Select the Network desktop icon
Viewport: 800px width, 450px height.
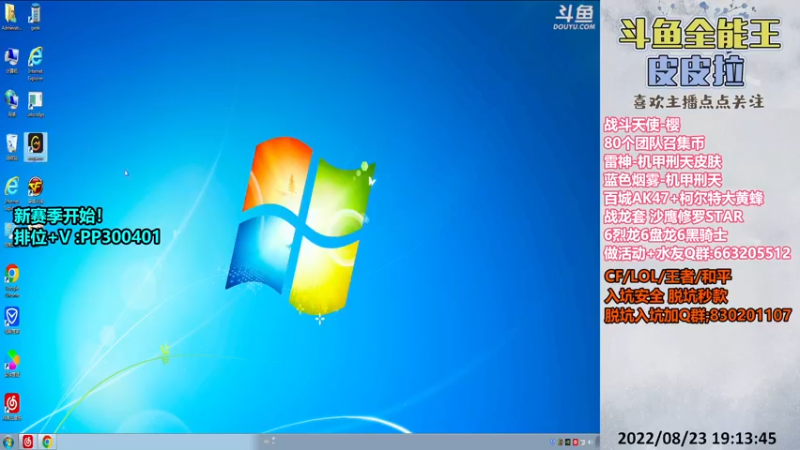pyautogui.click(x=12, y=104)
